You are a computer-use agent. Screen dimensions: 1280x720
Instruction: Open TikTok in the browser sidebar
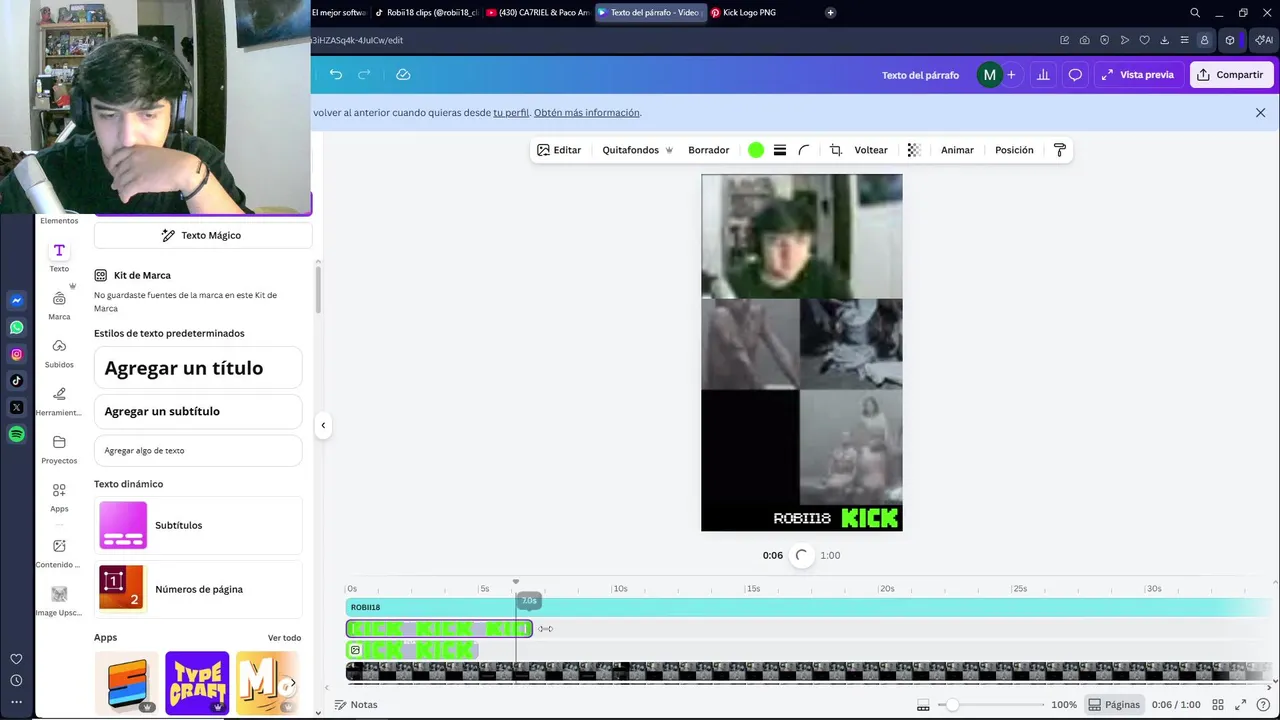16,380
